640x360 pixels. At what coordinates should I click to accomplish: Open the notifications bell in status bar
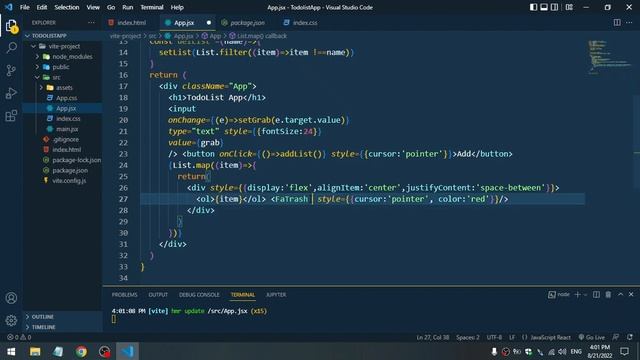(x=630, y=338)
